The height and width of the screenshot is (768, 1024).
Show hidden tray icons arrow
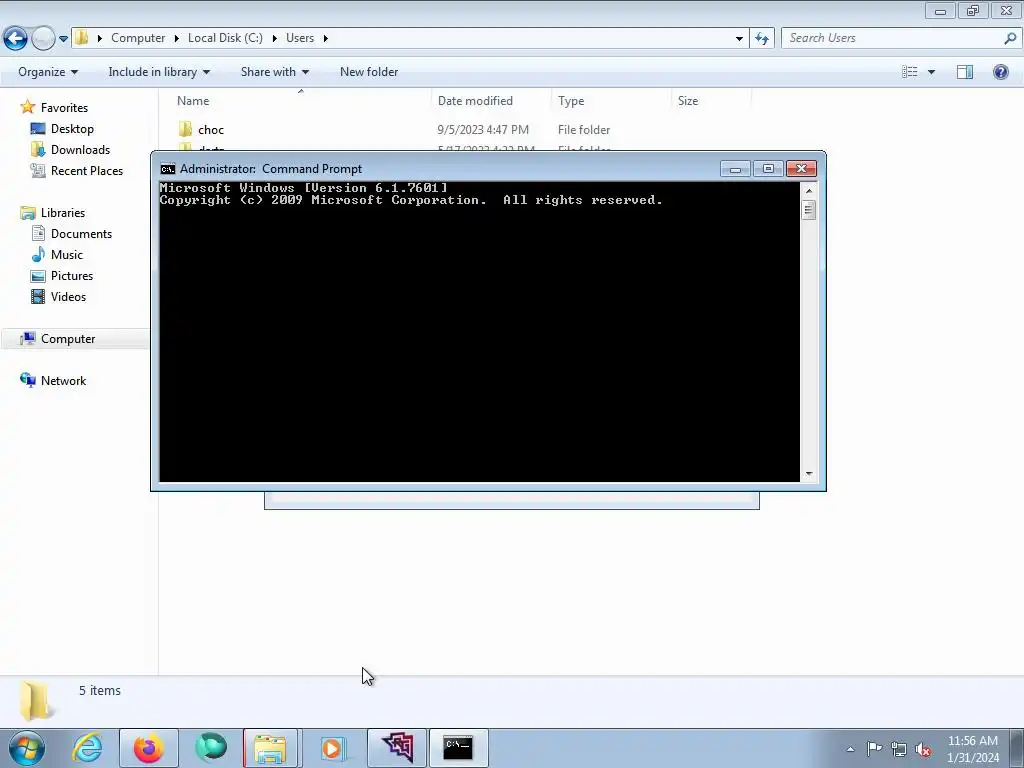850,749
